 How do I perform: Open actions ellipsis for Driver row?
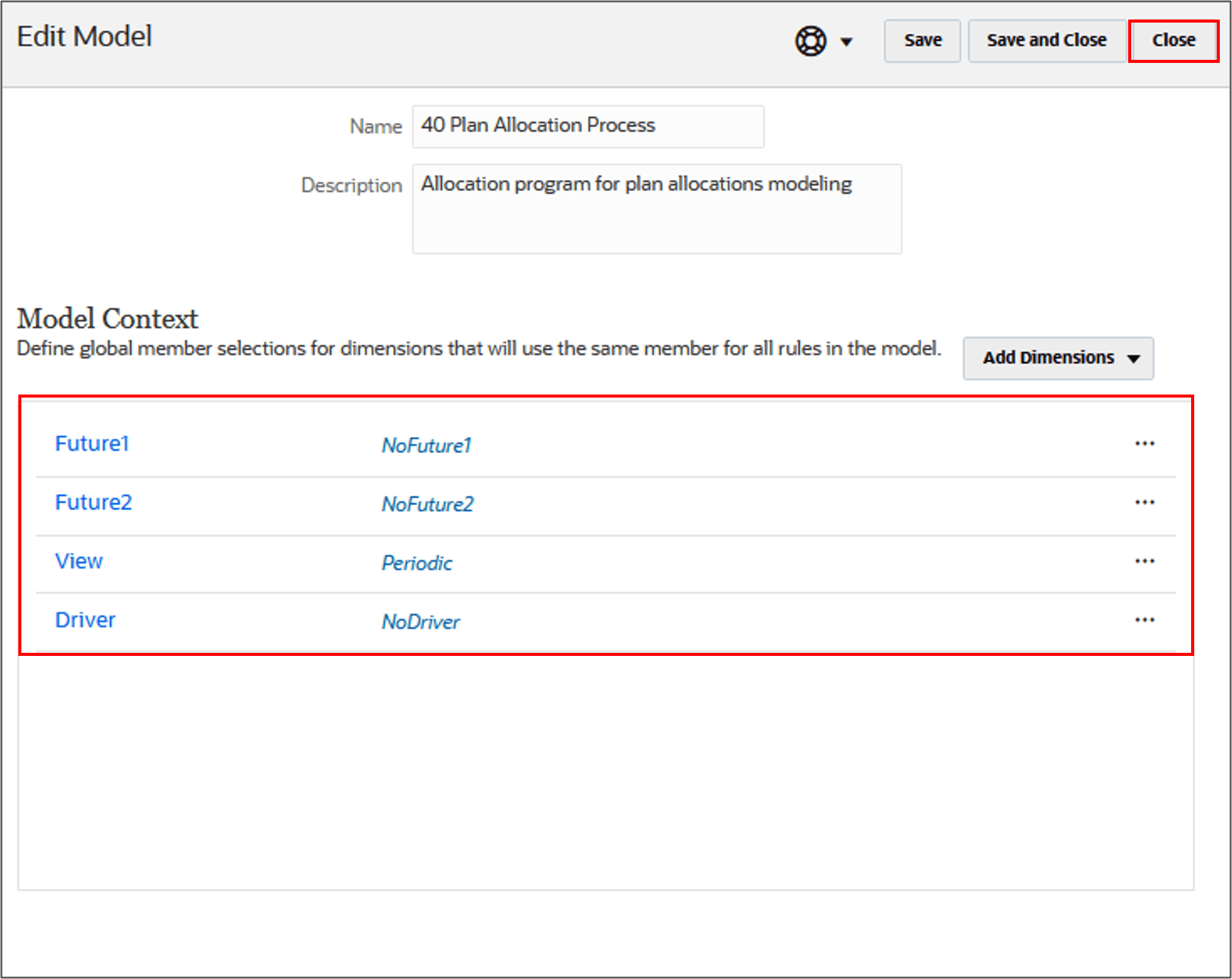[x=1144, y=620]
